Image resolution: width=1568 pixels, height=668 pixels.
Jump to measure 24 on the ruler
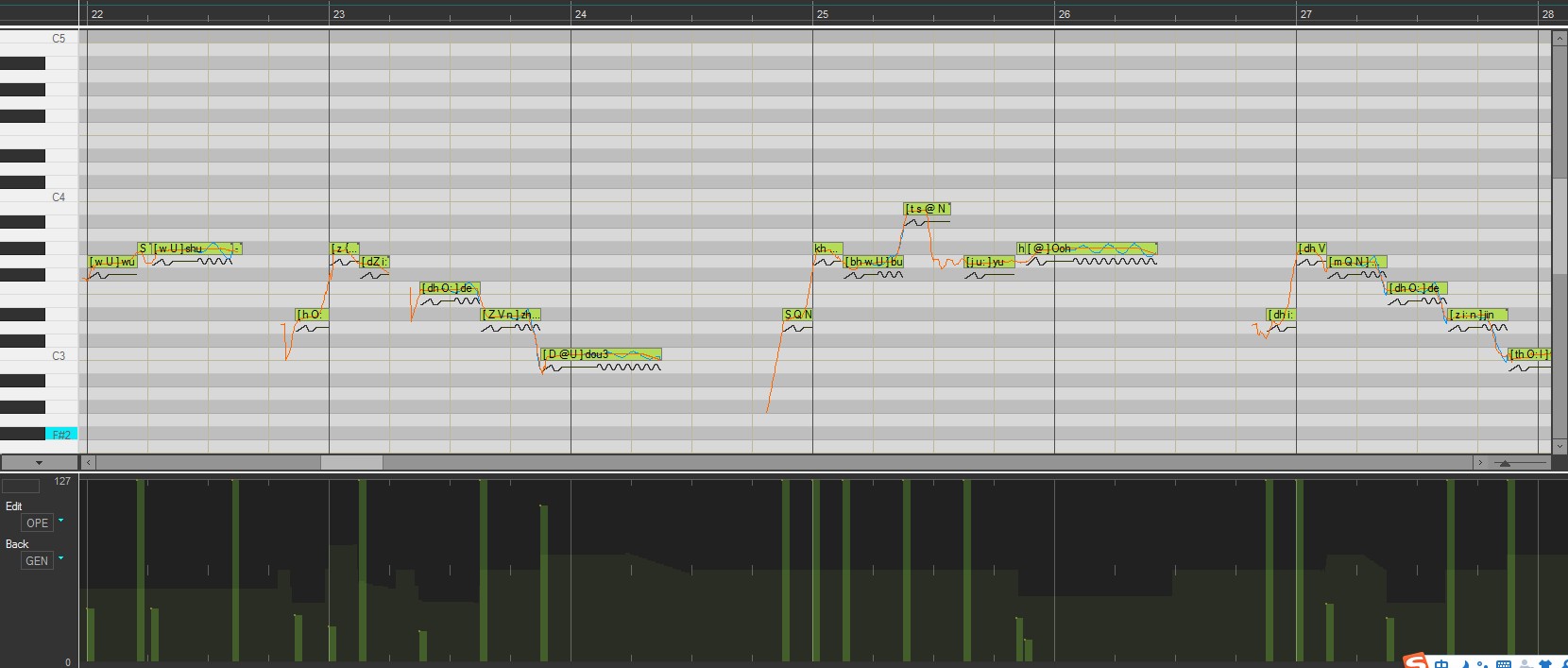[581, 14]
